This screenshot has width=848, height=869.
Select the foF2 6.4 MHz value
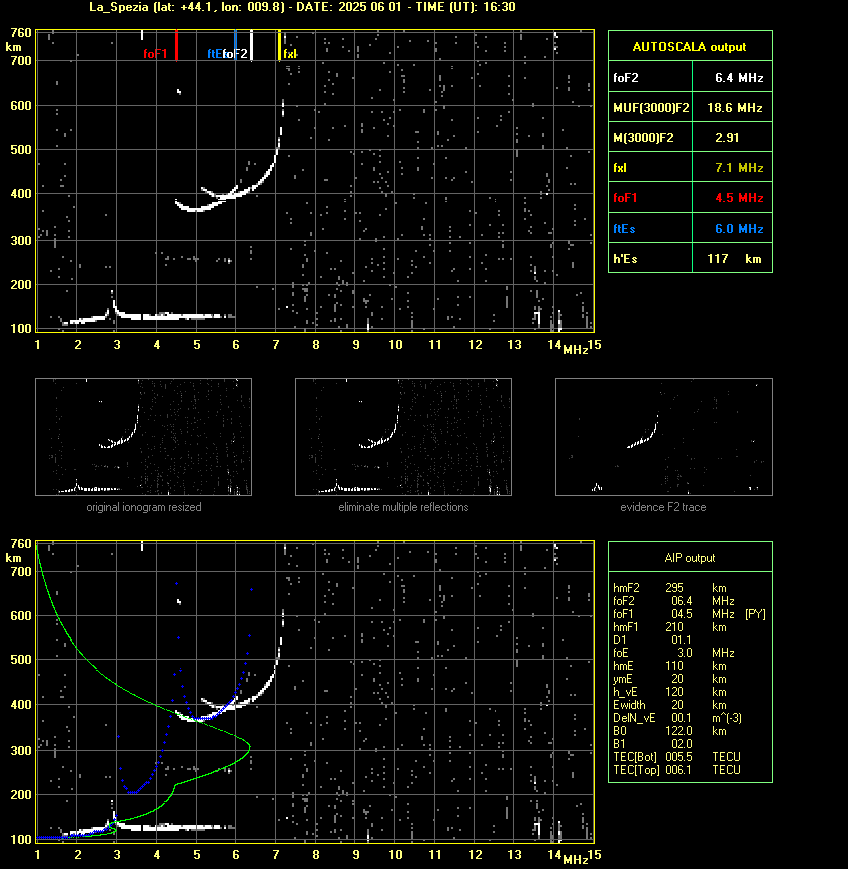pos(739,78)
